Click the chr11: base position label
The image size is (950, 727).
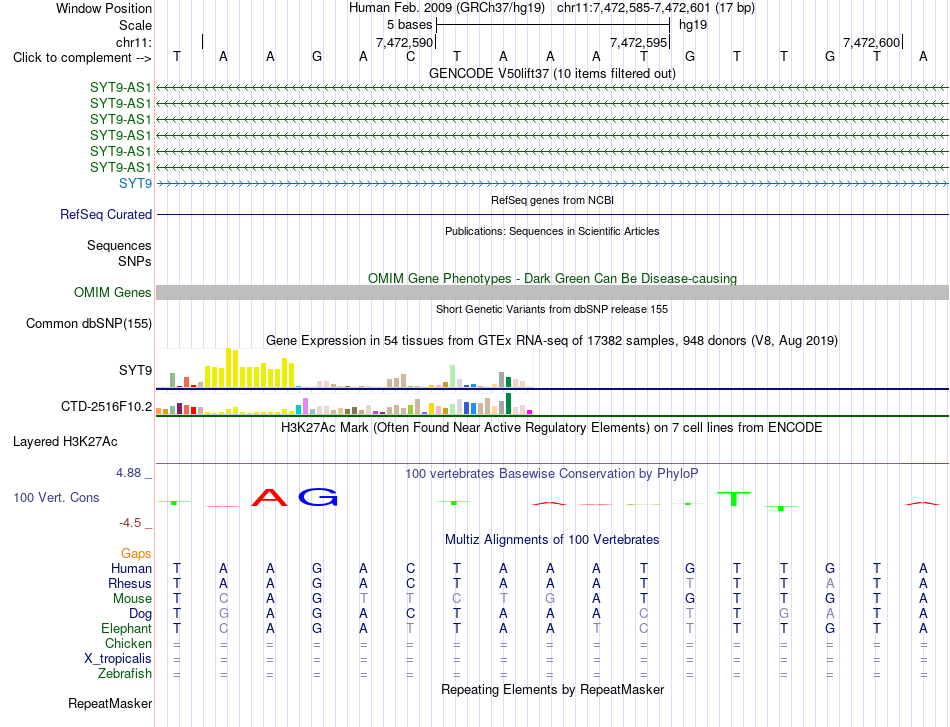(x=134, y=42)
